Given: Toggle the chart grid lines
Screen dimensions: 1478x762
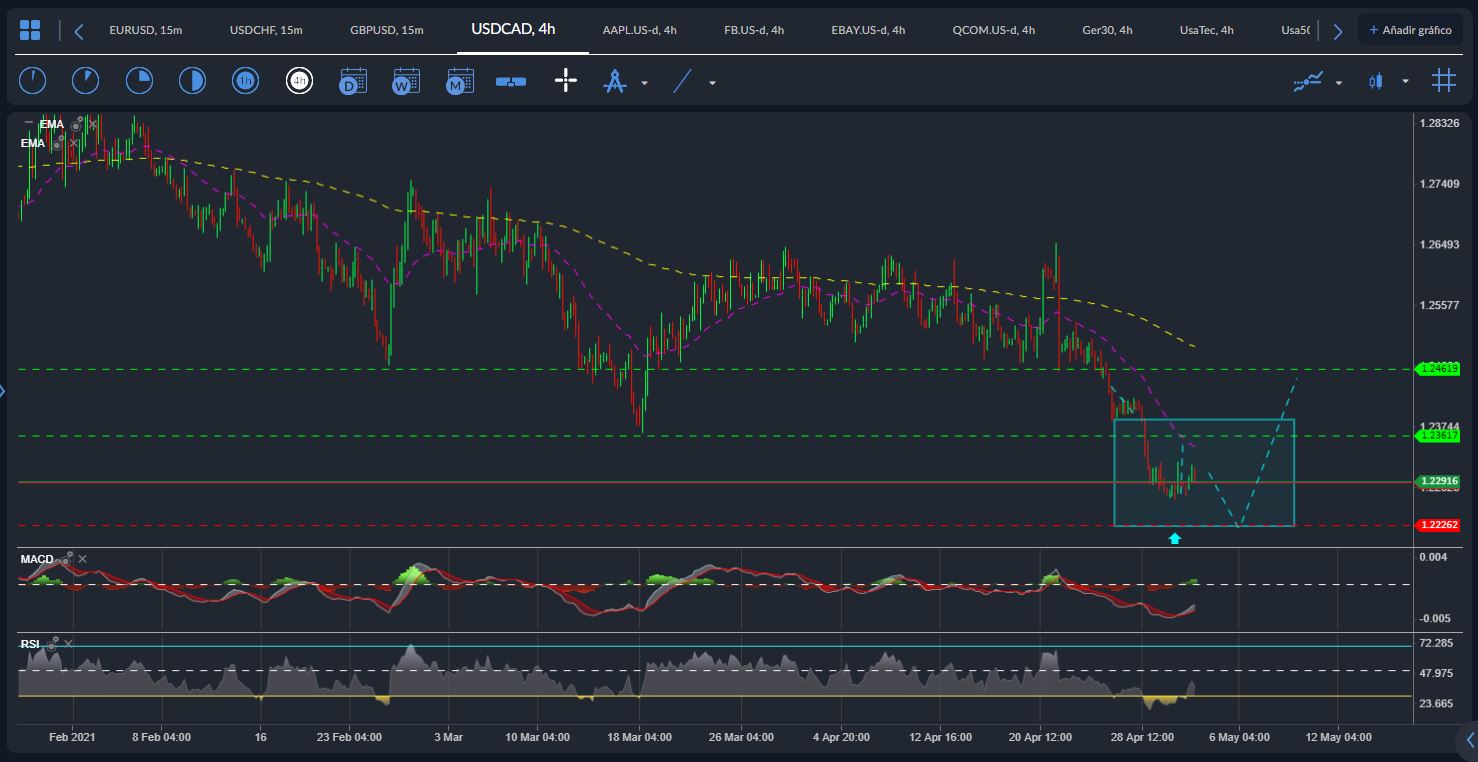Looking at the screenshot, I should [x=1443, y=81].
